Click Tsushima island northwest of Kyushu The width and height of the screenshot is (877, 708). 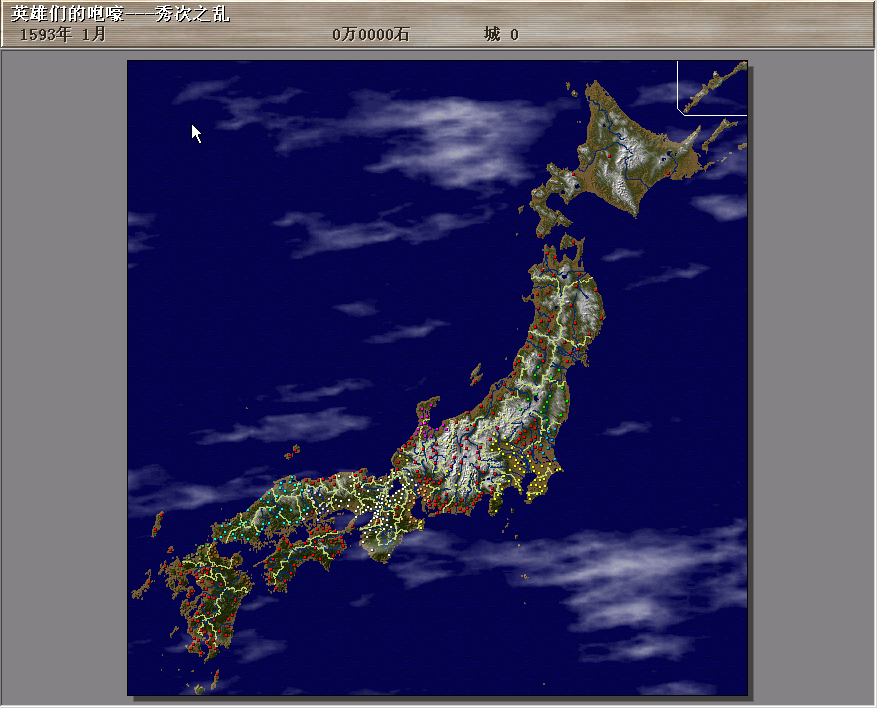157,523
